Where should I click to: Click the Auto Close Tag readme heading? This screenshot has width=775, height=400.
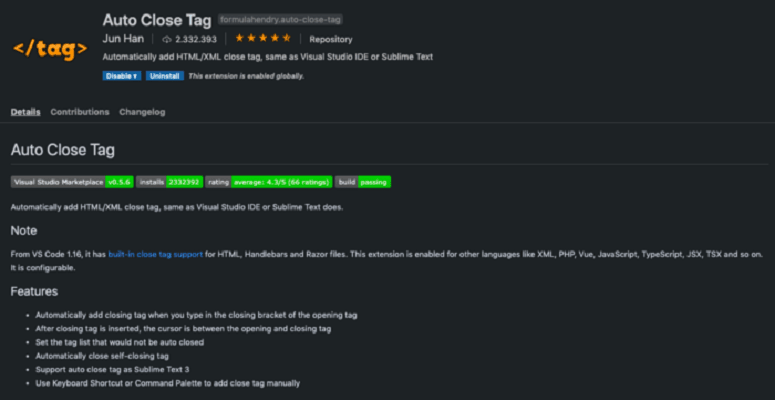tap(63, 150)
